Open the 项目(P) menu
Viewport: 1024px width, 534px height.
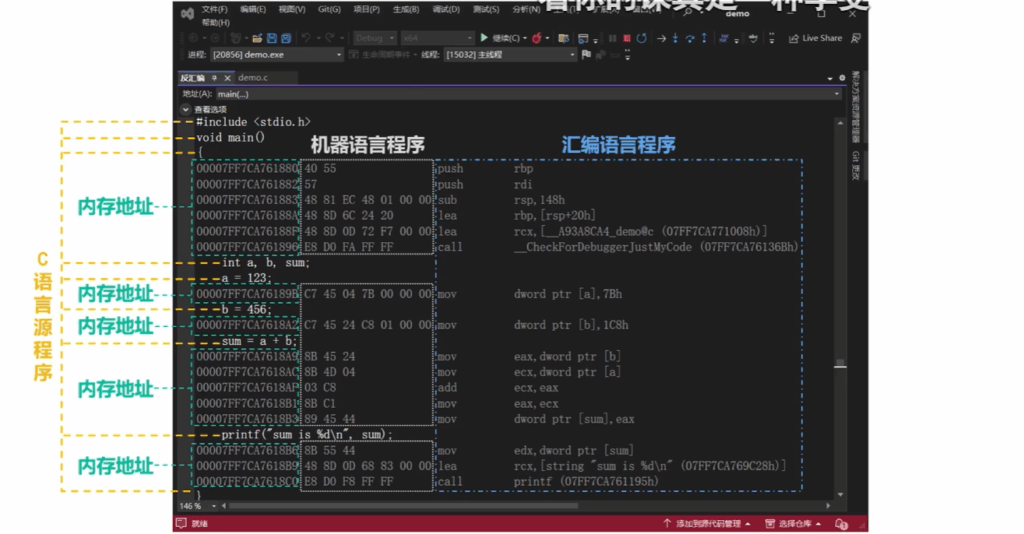(366, 9)
